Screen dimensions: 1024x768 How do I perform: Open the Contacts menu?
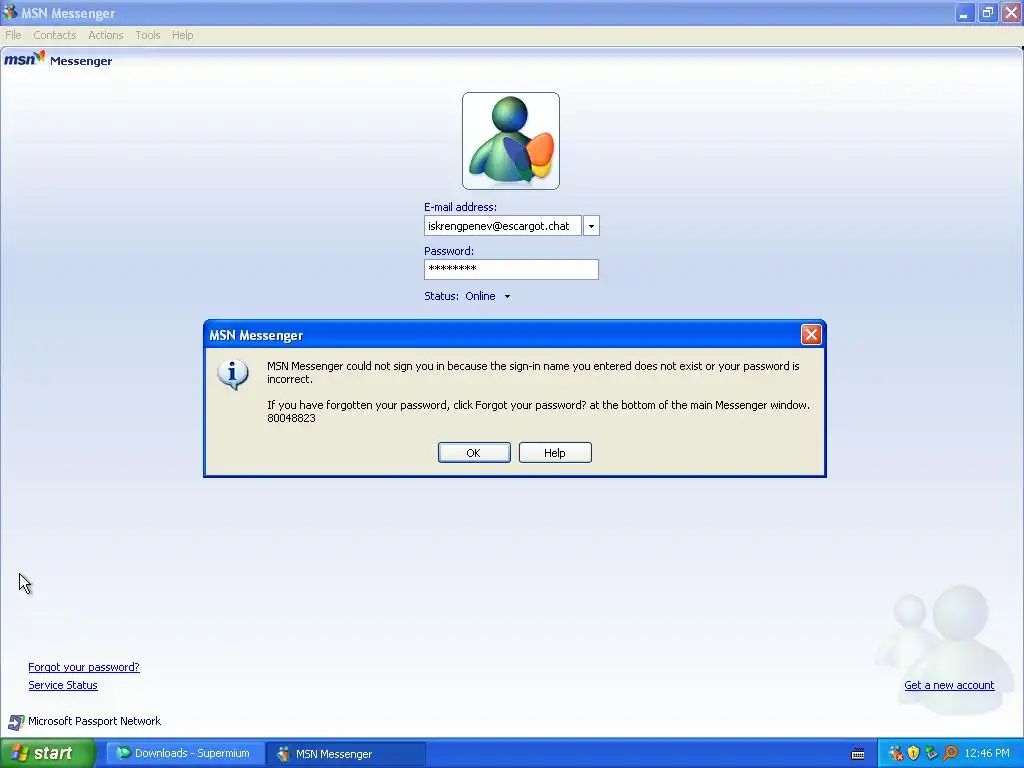(x=55, y=35)
